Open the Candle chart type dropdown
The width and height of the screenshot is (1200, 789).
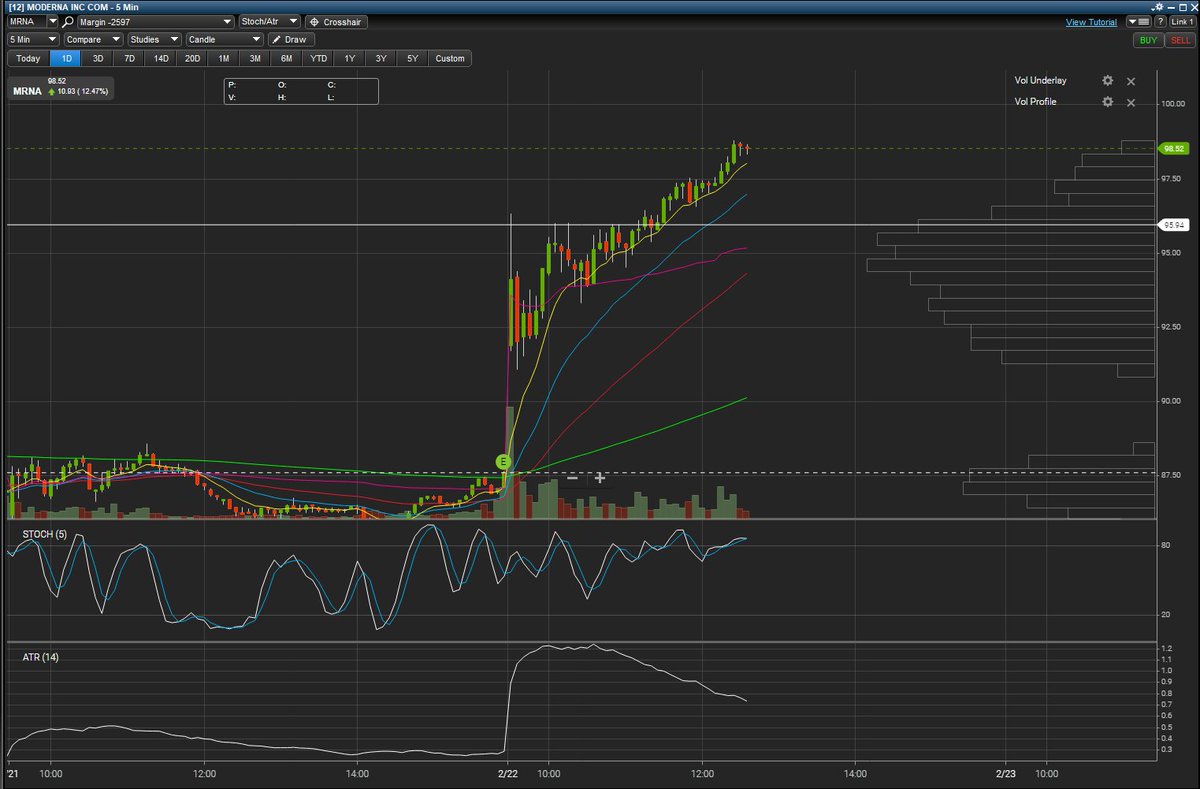pyautogui.click(x=225, y=40)
